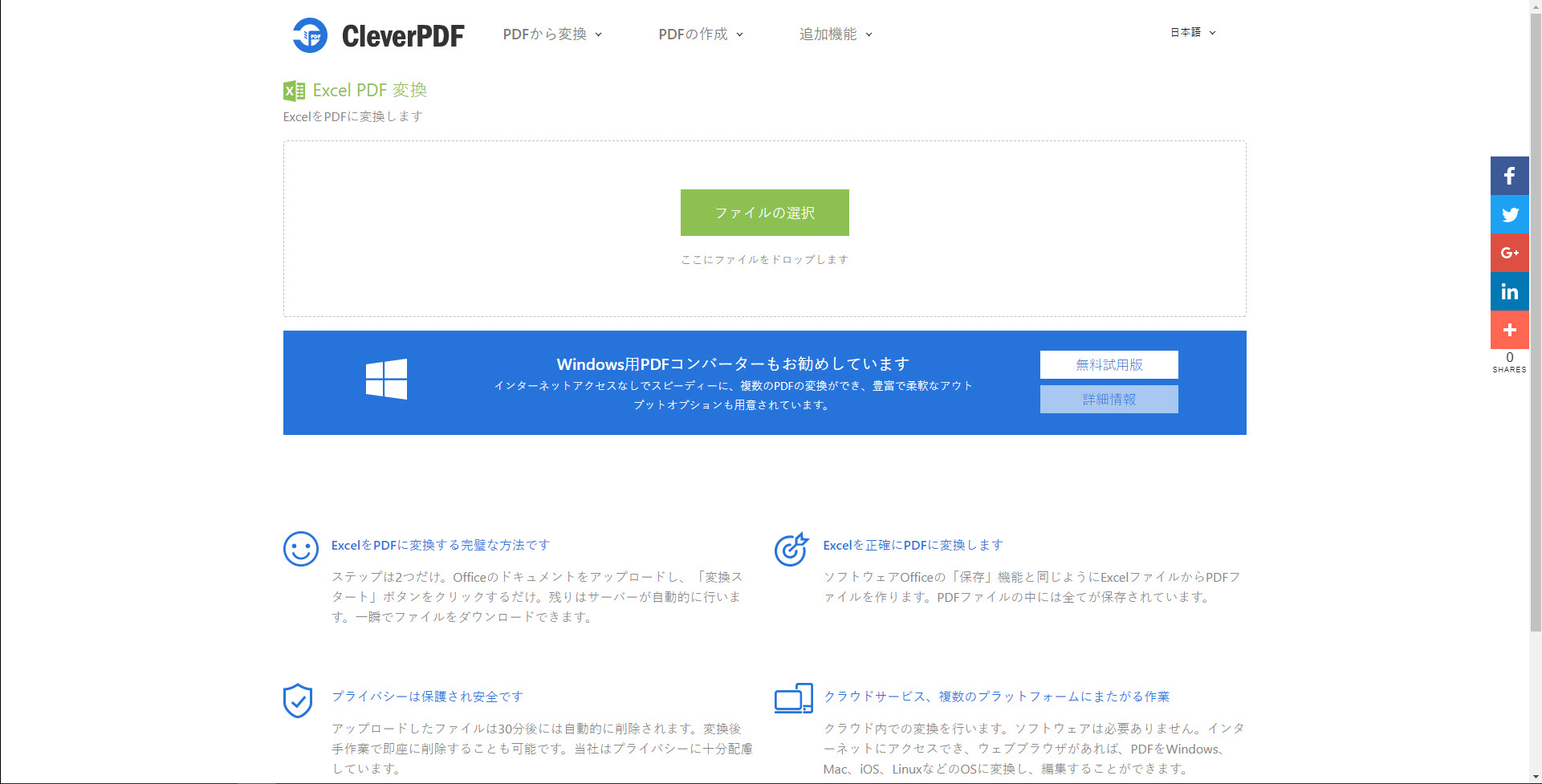
Task: Click クラウドサービス、複数のプラットフォームにまたがる作業 heading
Action: [x=996, y=697]
